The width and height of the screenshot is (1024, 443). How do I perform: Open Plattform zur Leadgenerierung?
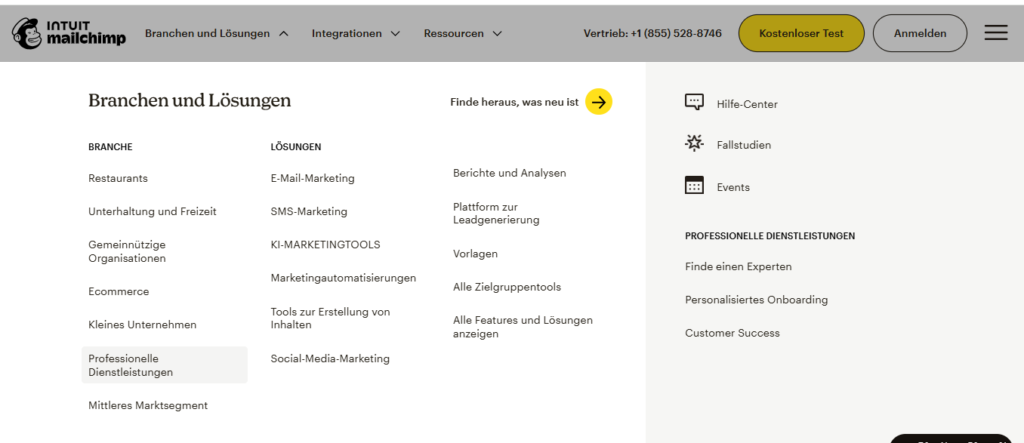pyautogui.click(x=496, y=214)
